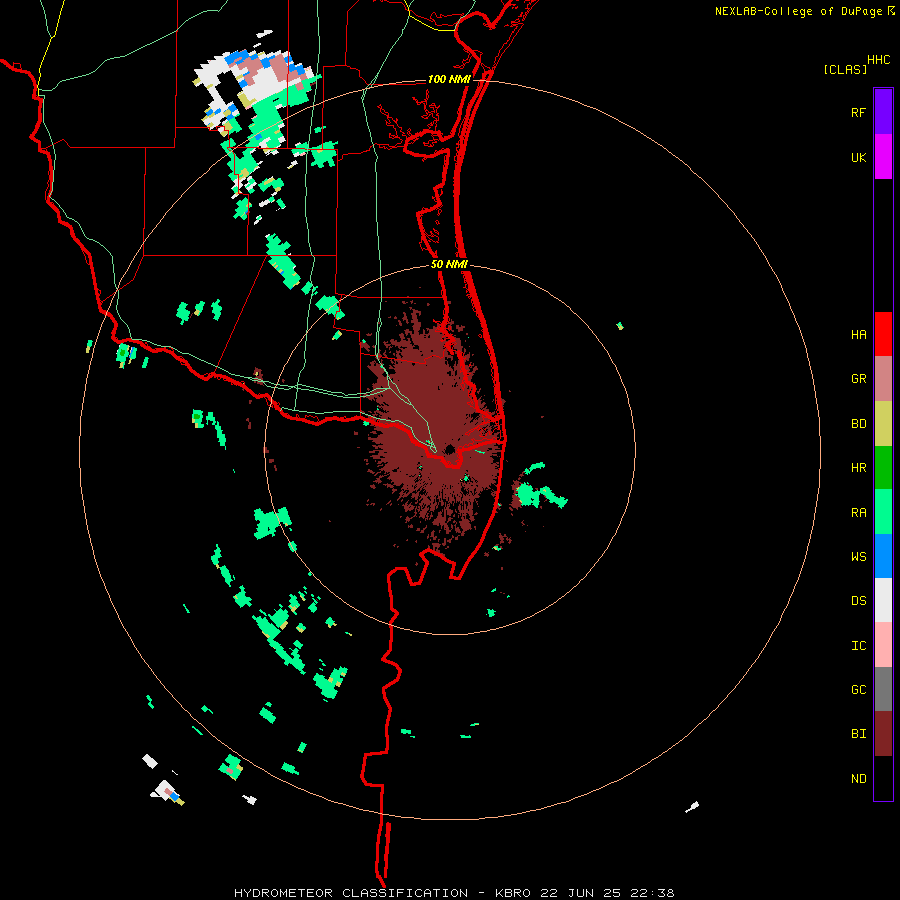Click the RA light green legend swatch
The image size is (900, 900).
(x=883, y=512)
